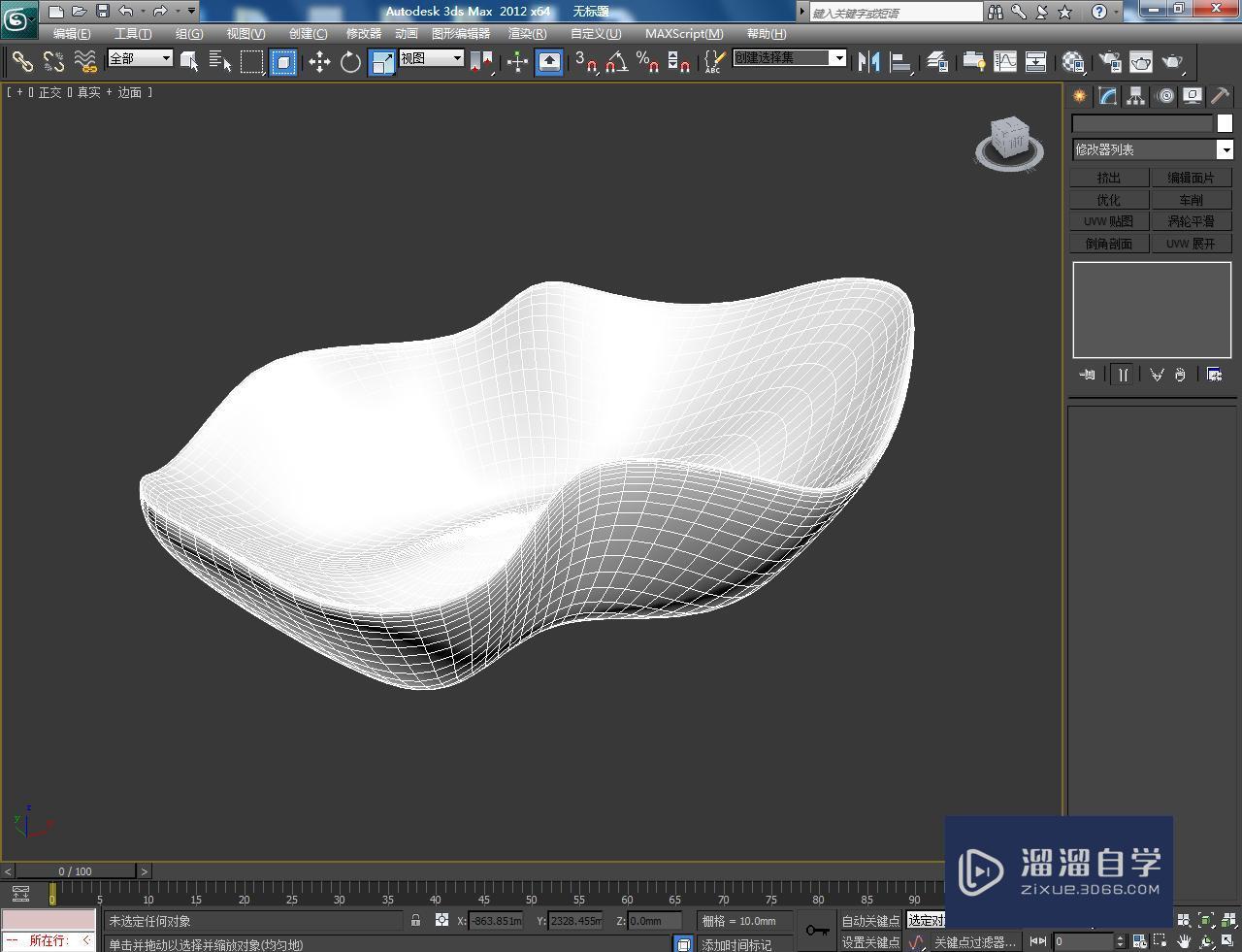Activate the Select and Move tool

[x=319, y=61]
